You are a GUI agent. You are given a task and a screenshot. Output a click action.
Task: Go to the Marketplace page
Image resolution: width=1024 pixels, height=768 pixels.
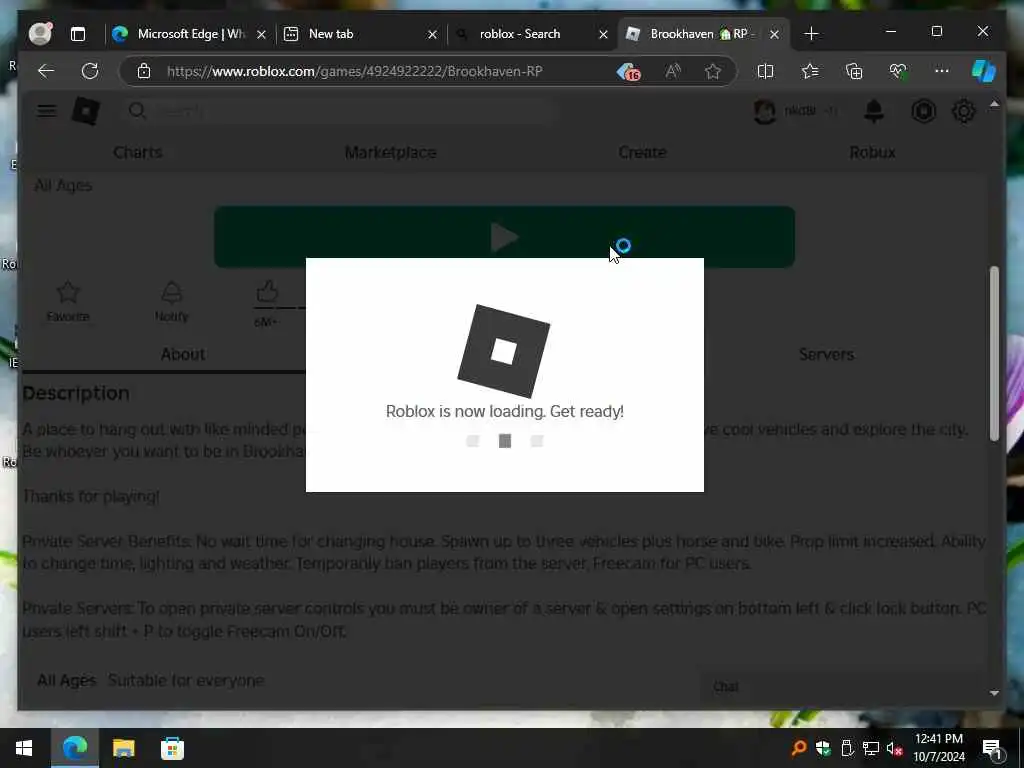[391, 152]
